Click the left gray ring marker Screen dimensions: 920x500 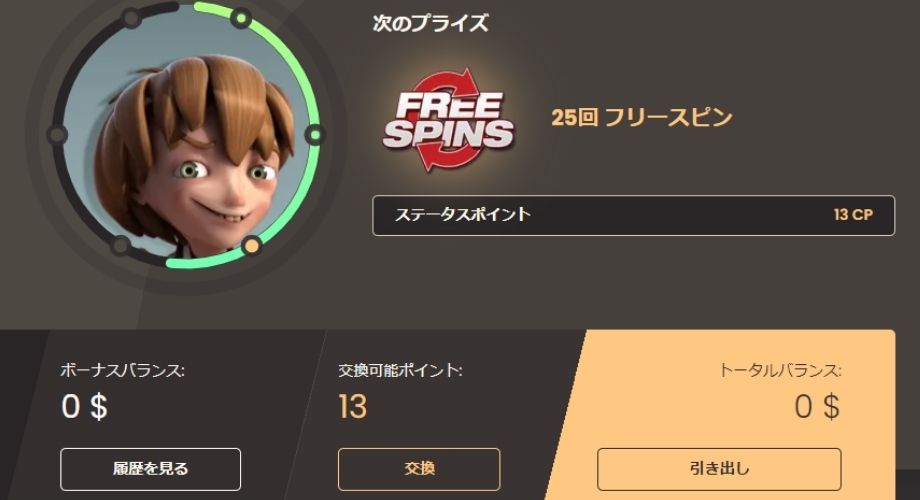(57, 136)
